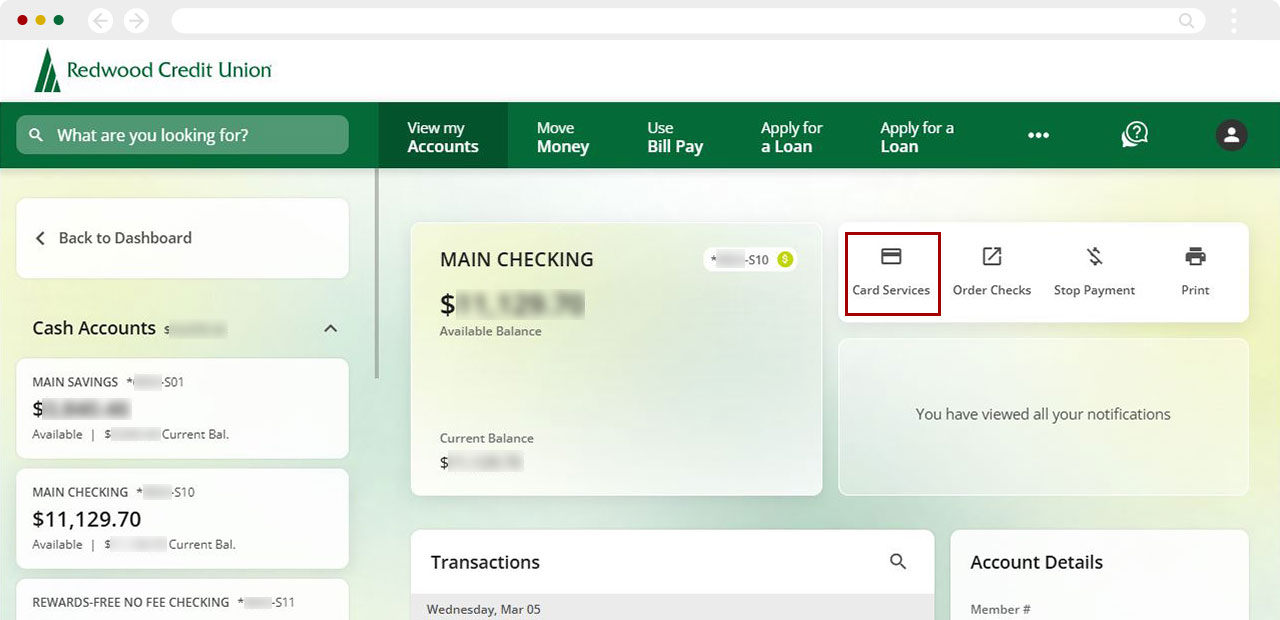
Task: Click the notifications viewed message
Action: 1043,414
